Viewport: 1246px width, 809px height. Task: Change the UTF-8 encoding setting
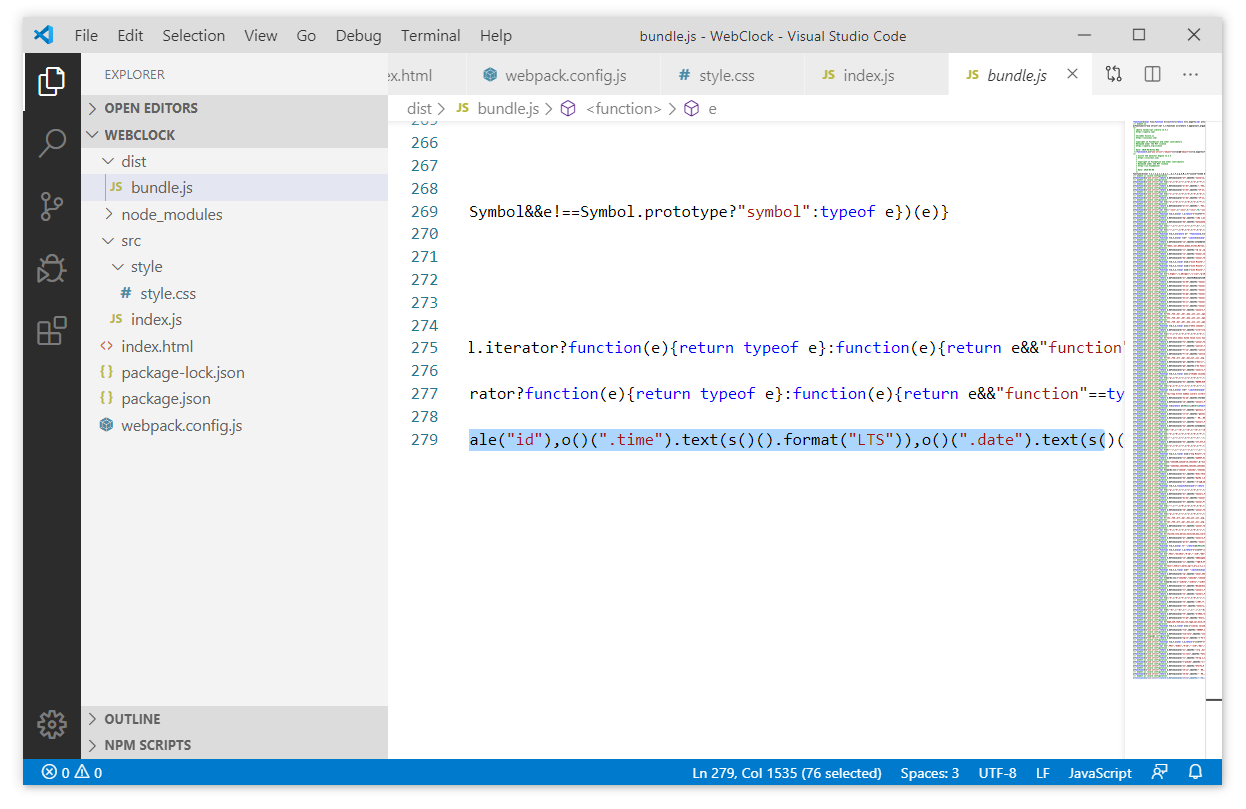point(997,773)
